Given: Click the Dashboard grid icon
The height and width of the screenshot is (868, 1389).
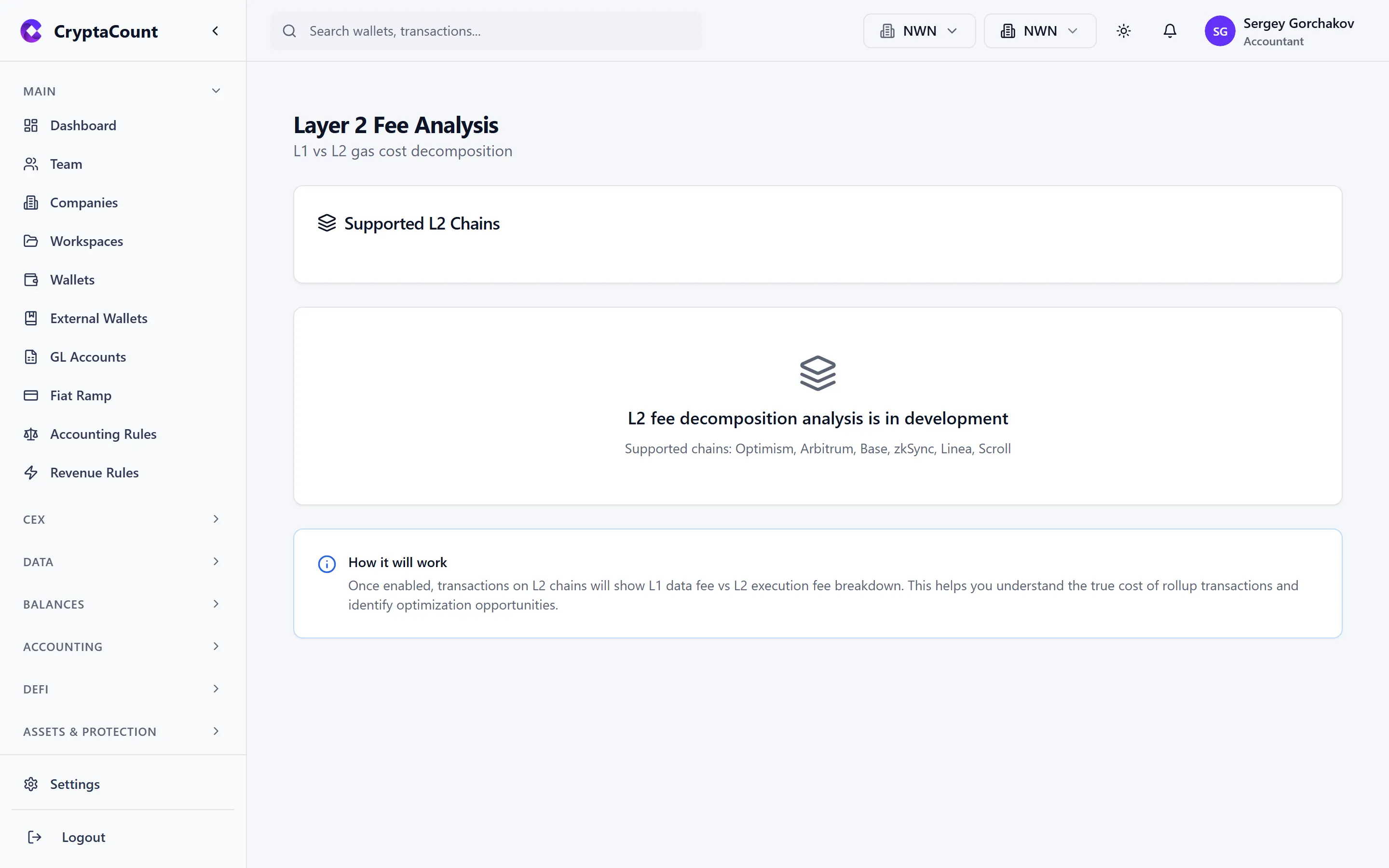Looking at the screenshot, I should (x=31, y=125).
